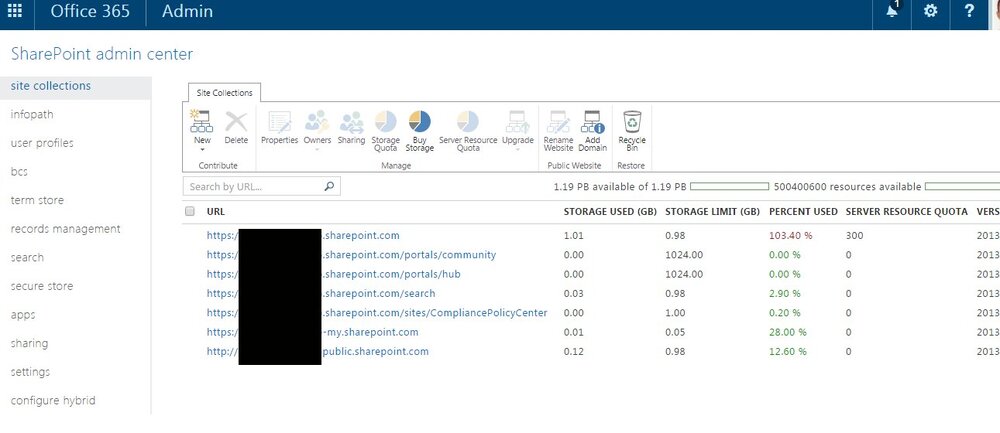Sort by PERCENT USED column header
Image resolution: width=1000 pixels, height=433 pixels.
click(804, 212)
